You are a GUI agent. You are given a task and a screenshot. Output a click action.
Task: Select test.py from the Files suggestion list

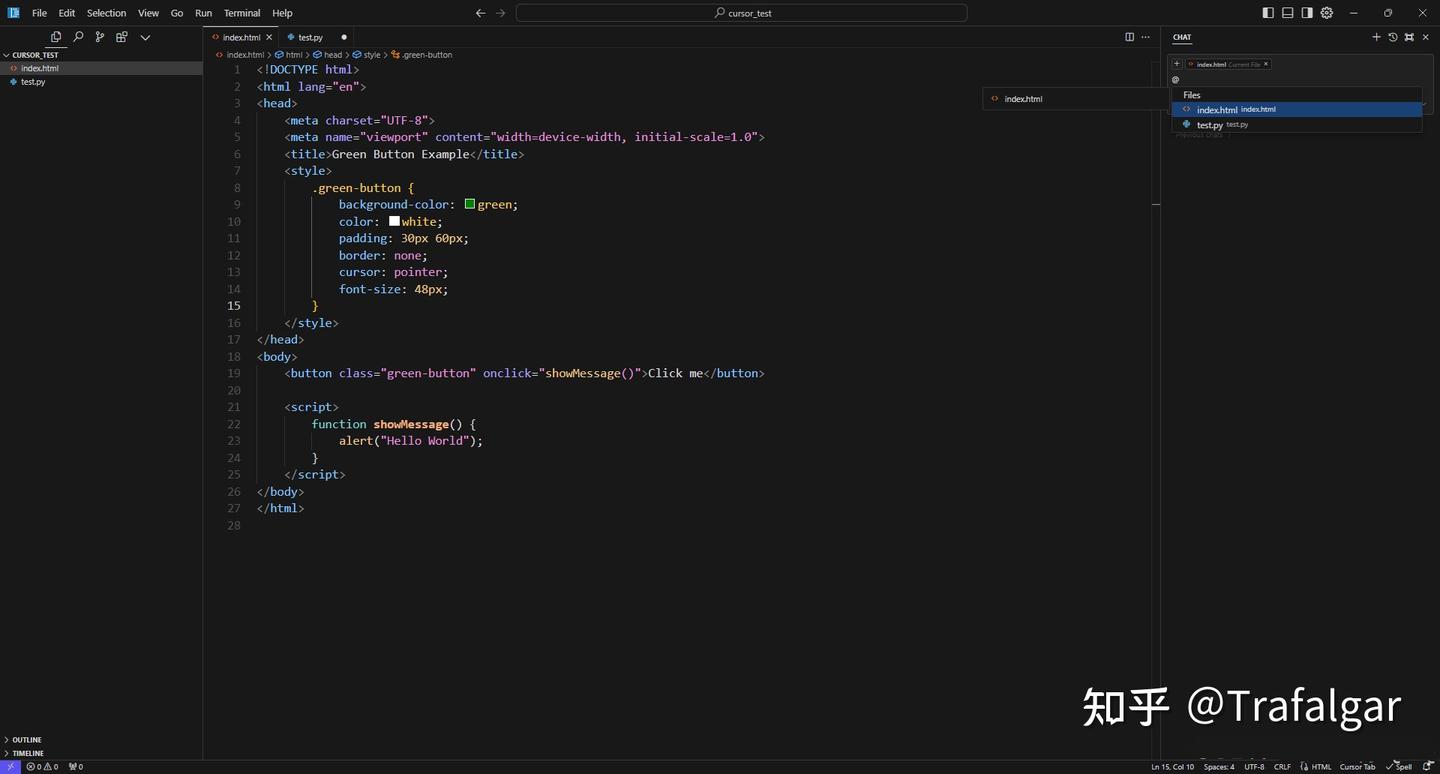click(x=1210, y=125)
